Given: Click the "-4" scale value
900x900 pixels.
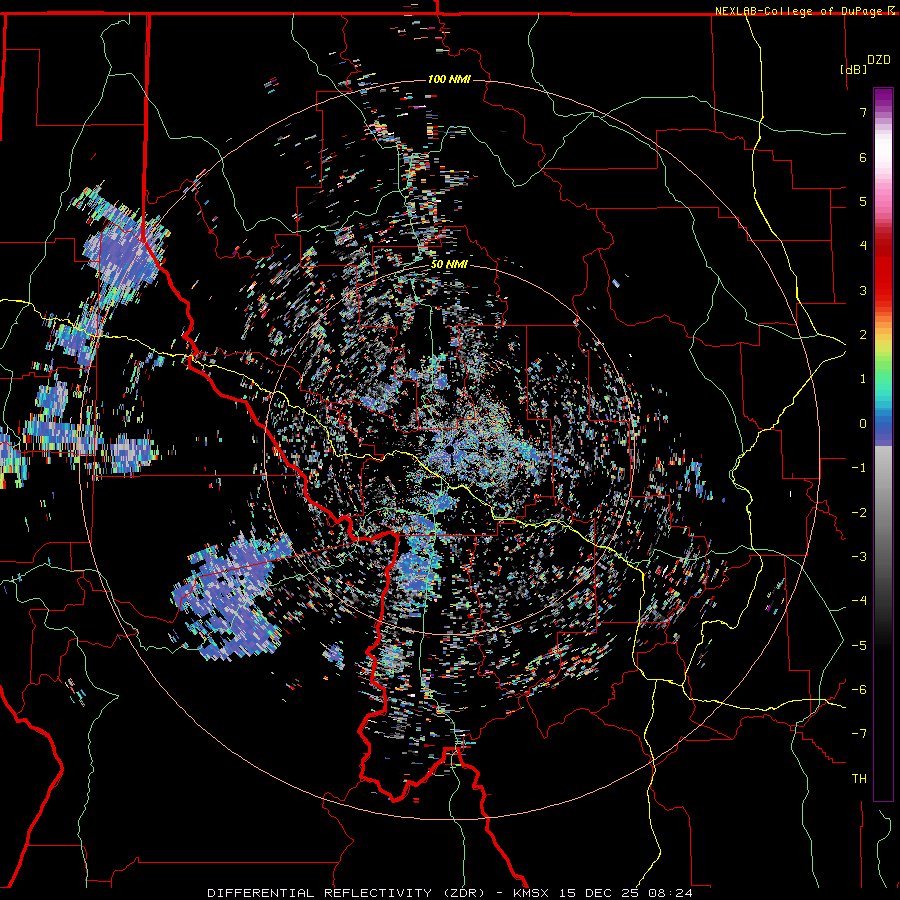Looking at the screenshot, I should pyautogui.click(x=859, y=601).
